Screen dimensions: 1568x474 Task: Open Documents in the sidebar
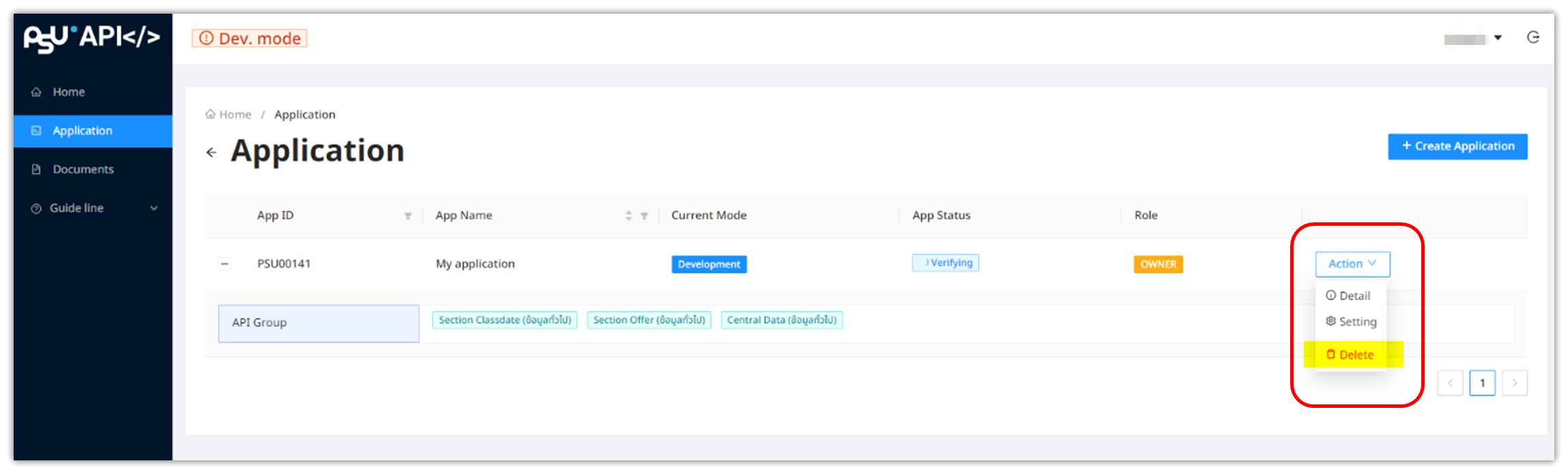(x=83, y=169)
